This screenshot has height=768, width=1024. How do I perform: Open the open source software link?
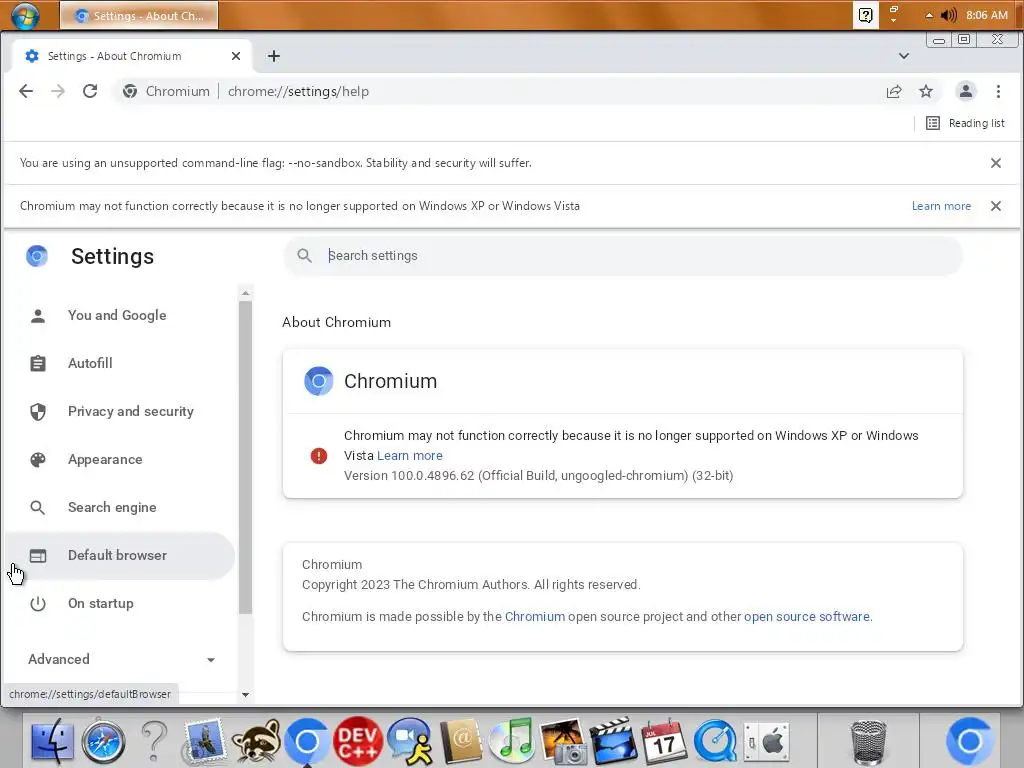tap(807, 616)
